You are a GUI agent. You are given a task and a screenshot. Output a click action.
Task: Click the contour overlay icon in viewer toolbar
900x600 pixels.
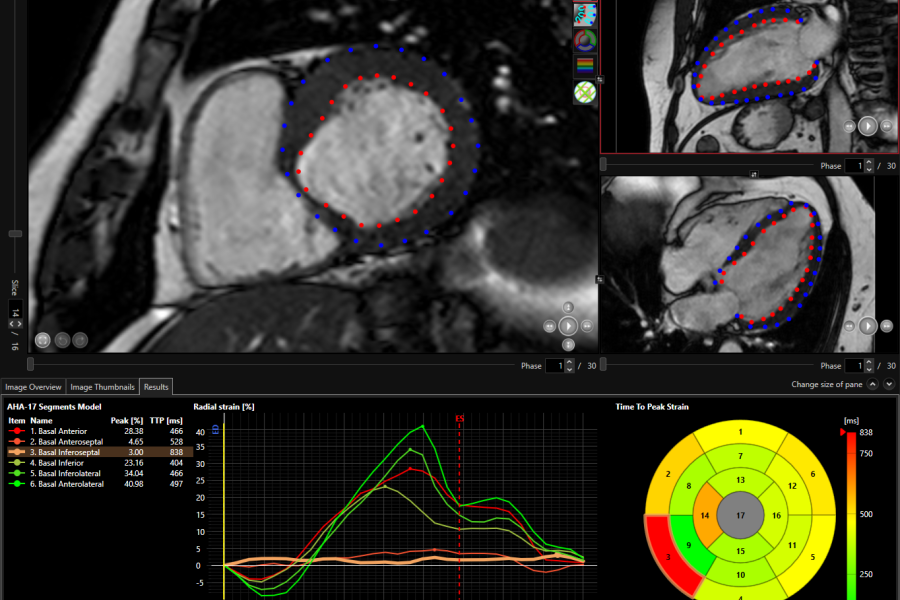[585, 15]
